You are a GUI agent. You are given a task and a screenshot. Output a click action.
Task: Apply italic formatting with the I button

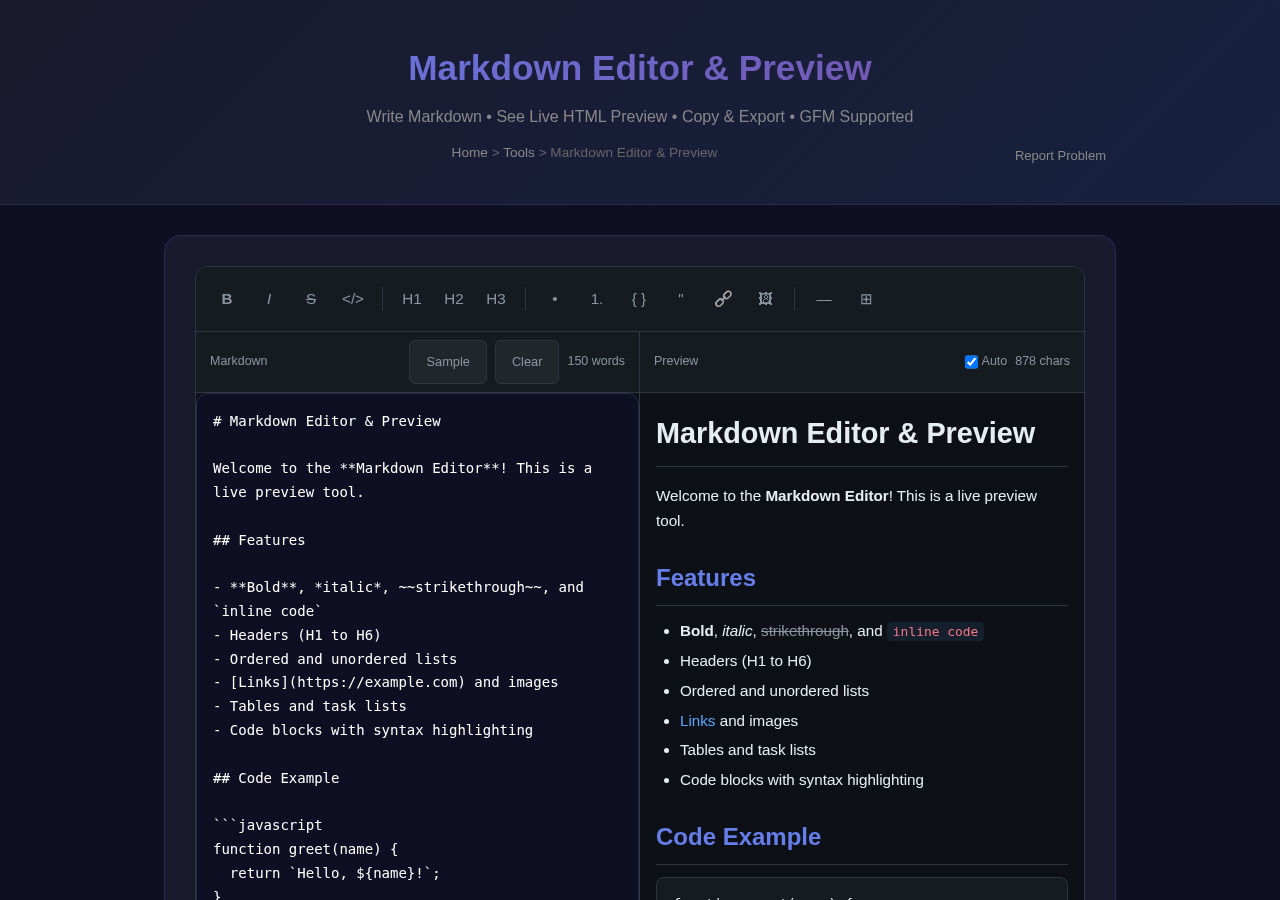pos(269,299)
